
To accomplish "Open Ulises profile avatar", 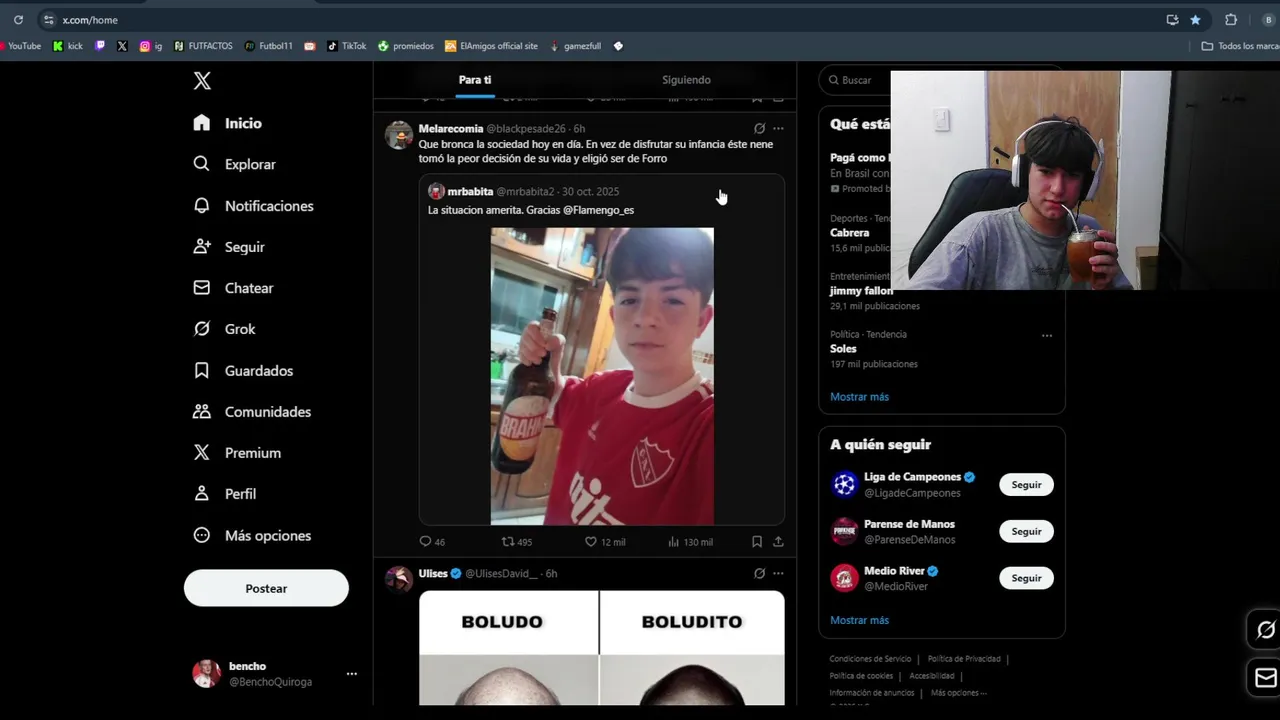I will pyautogui.click(x=399, y=579).
